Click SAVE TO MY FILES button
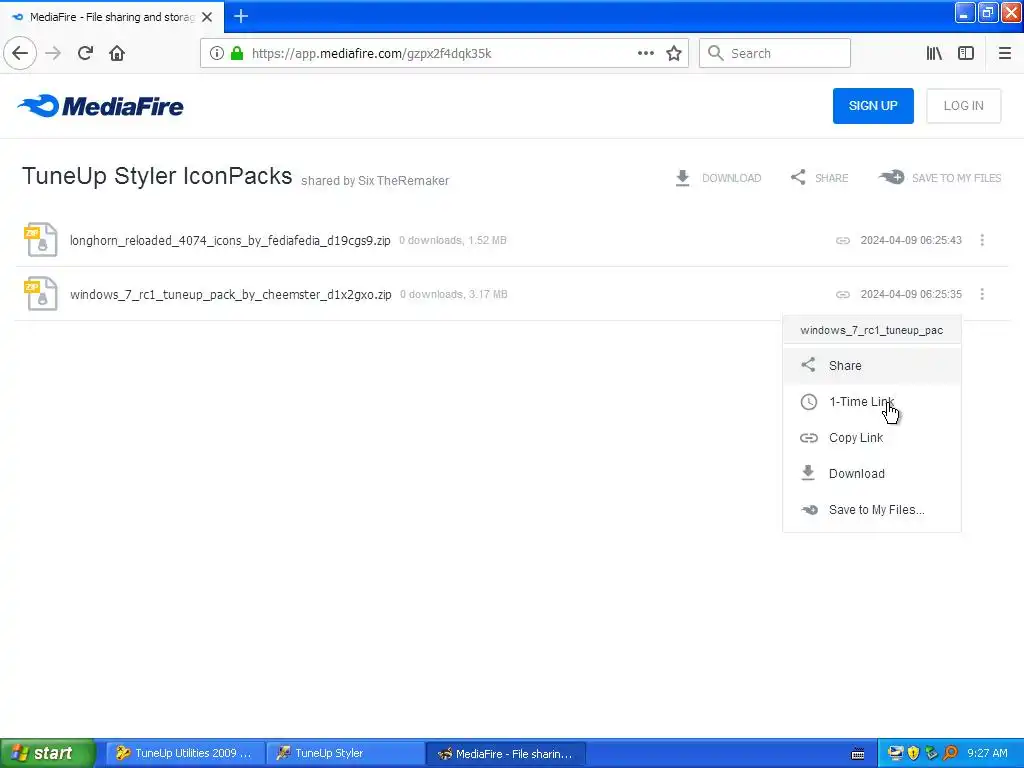This screenshot has height=768, width=1024. (x=940, y=178)
